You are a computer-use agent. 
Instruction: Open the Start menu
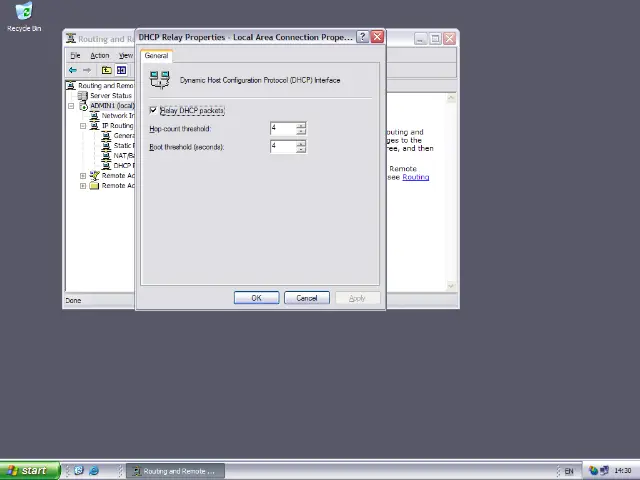pos(27,471)
